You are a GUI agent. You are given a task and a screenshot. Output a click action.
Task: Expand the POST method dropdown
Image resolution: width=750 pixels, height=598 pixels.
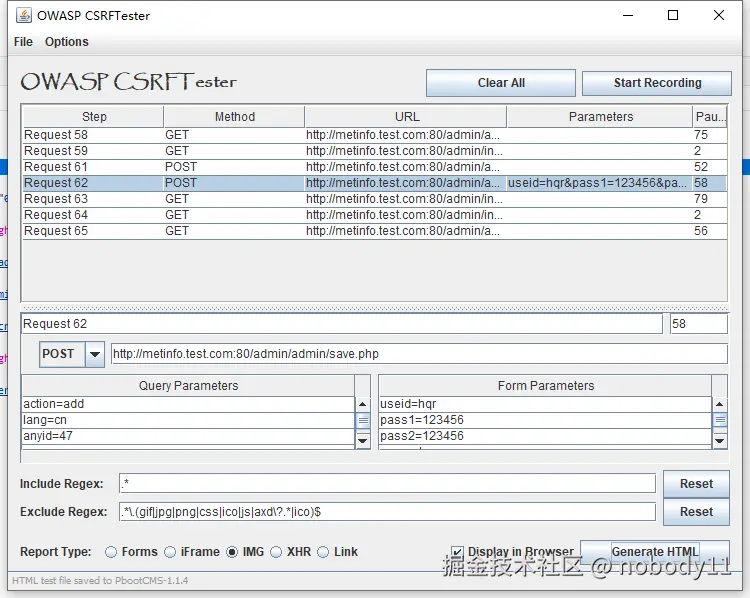95,354
